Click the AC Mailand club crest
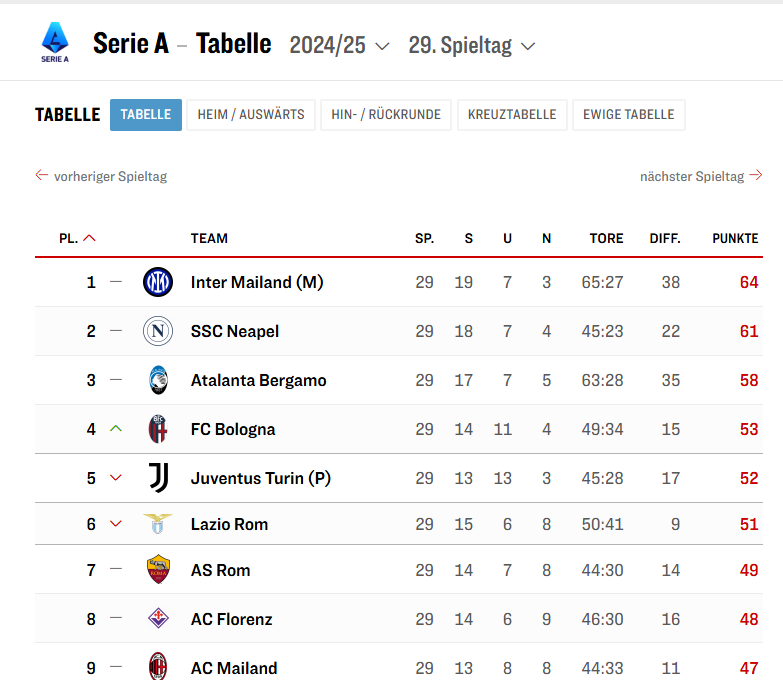 (x=158, y=666)
